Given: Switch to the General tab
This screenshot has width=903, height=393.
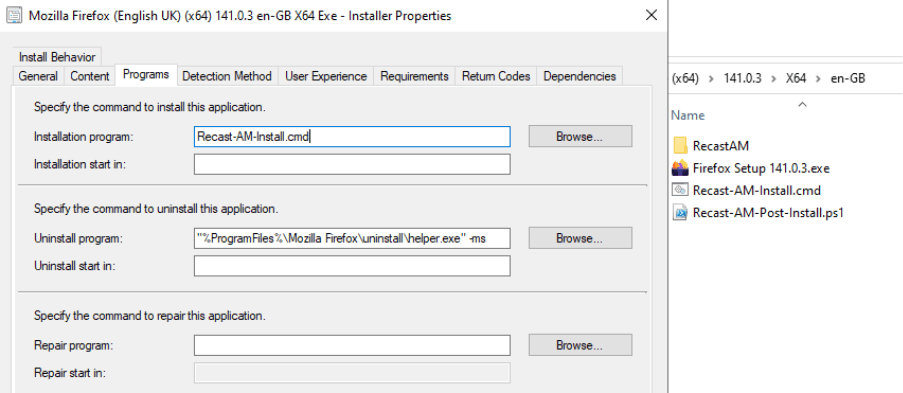Looking at the screenshot, I should [38, 76].
